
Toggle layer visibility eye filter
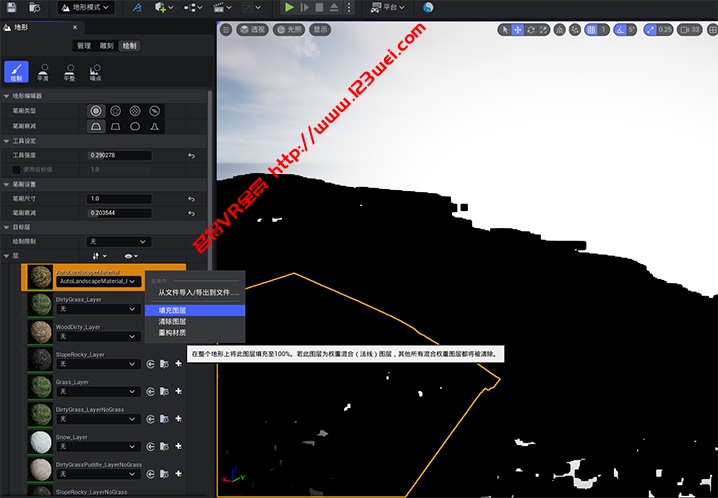(130, 256)
